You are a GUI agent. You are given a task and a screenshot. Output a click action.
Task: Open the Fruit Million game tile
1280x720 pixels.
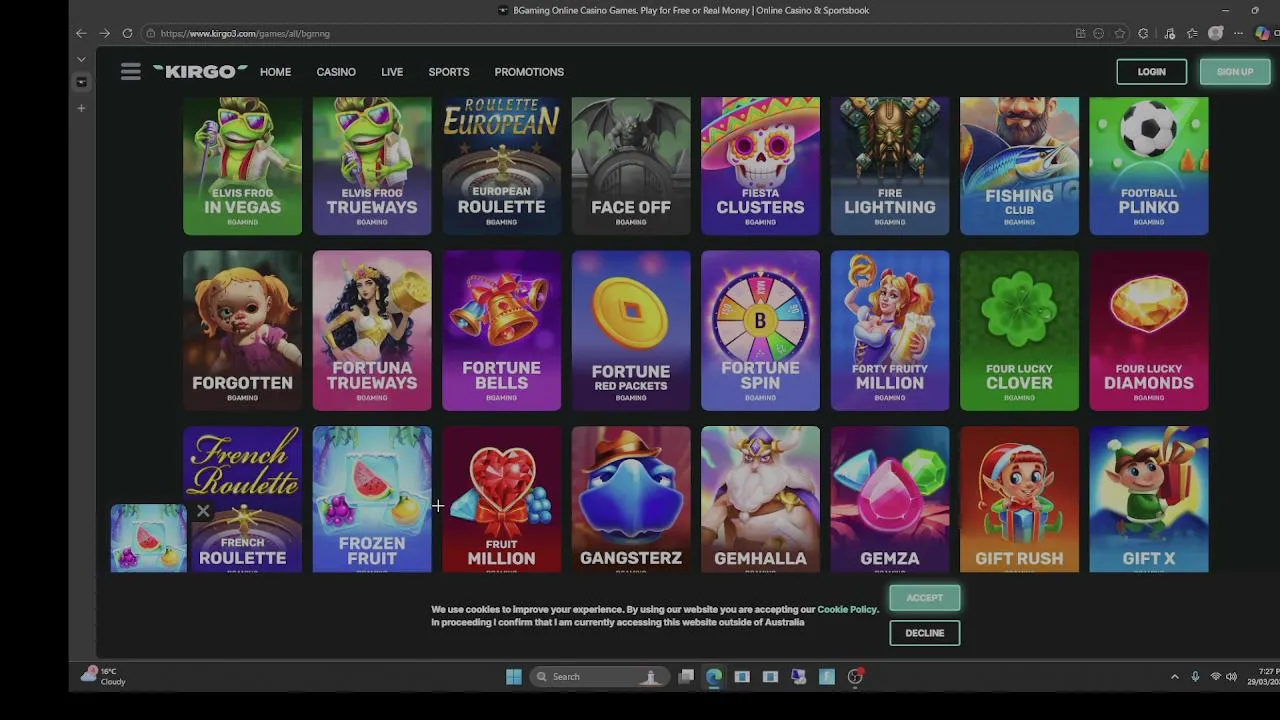[x=501, y=500]
